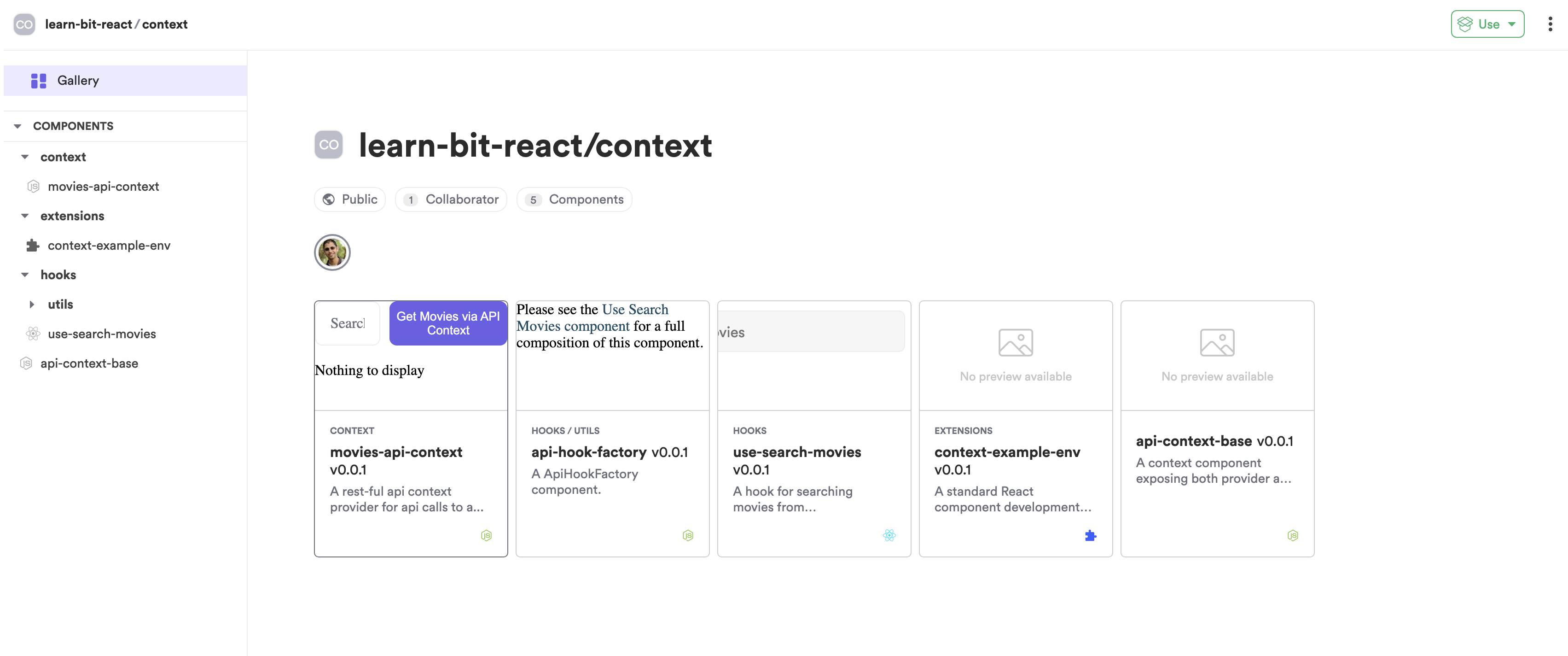Click the 1 Collaborator badge

(x=451, y=200)
